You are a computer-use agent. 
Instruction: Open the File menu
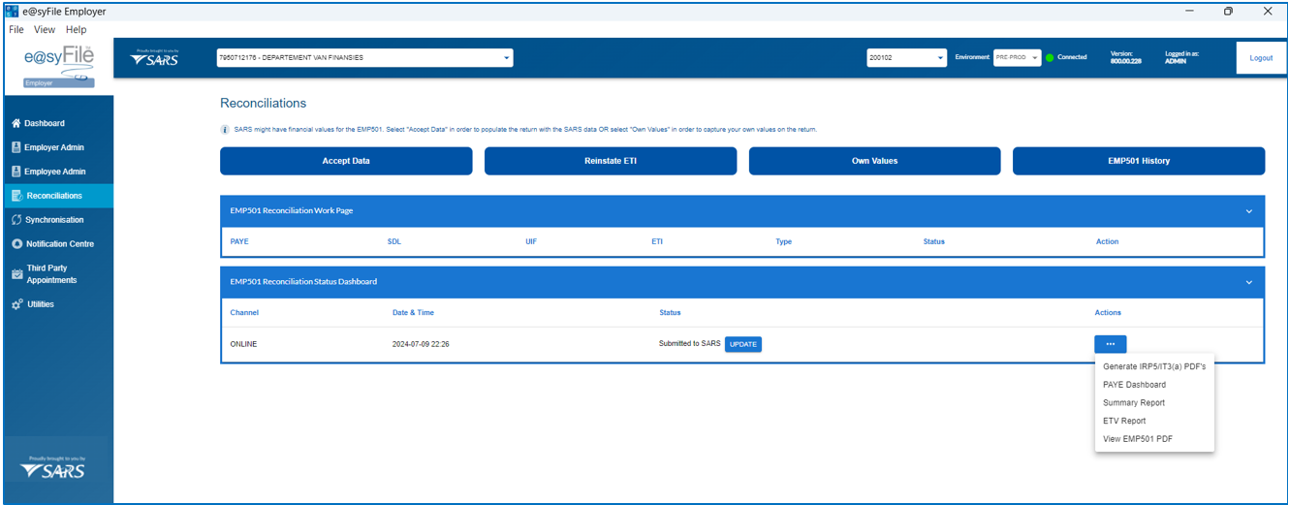[x=16, y=30]
